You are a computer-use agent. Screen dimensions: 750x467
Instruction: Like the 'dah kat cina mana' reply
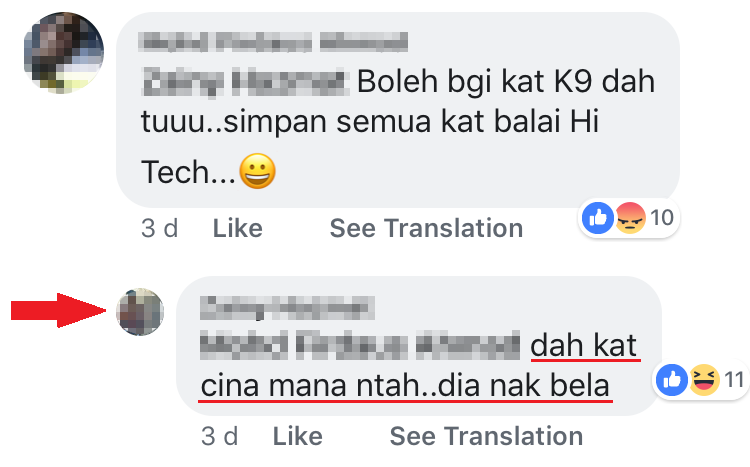(297, 436)
